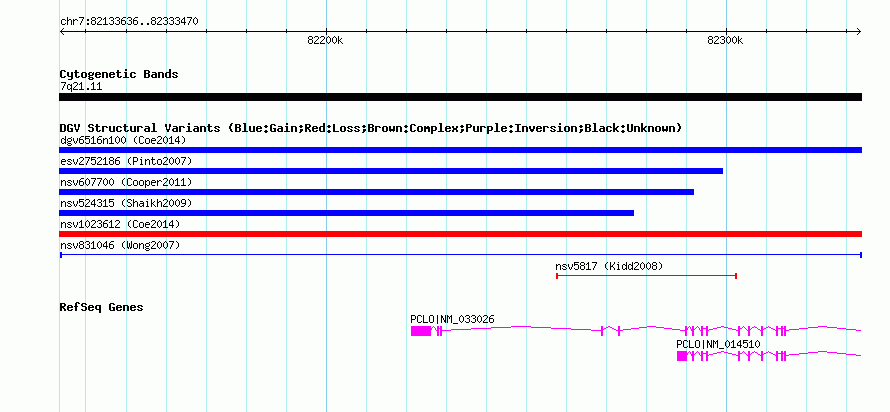The width and height of the screenshot is (890, 412).
Task: Select the nsv524315 blue variant bar
Action: click(346, 213)
